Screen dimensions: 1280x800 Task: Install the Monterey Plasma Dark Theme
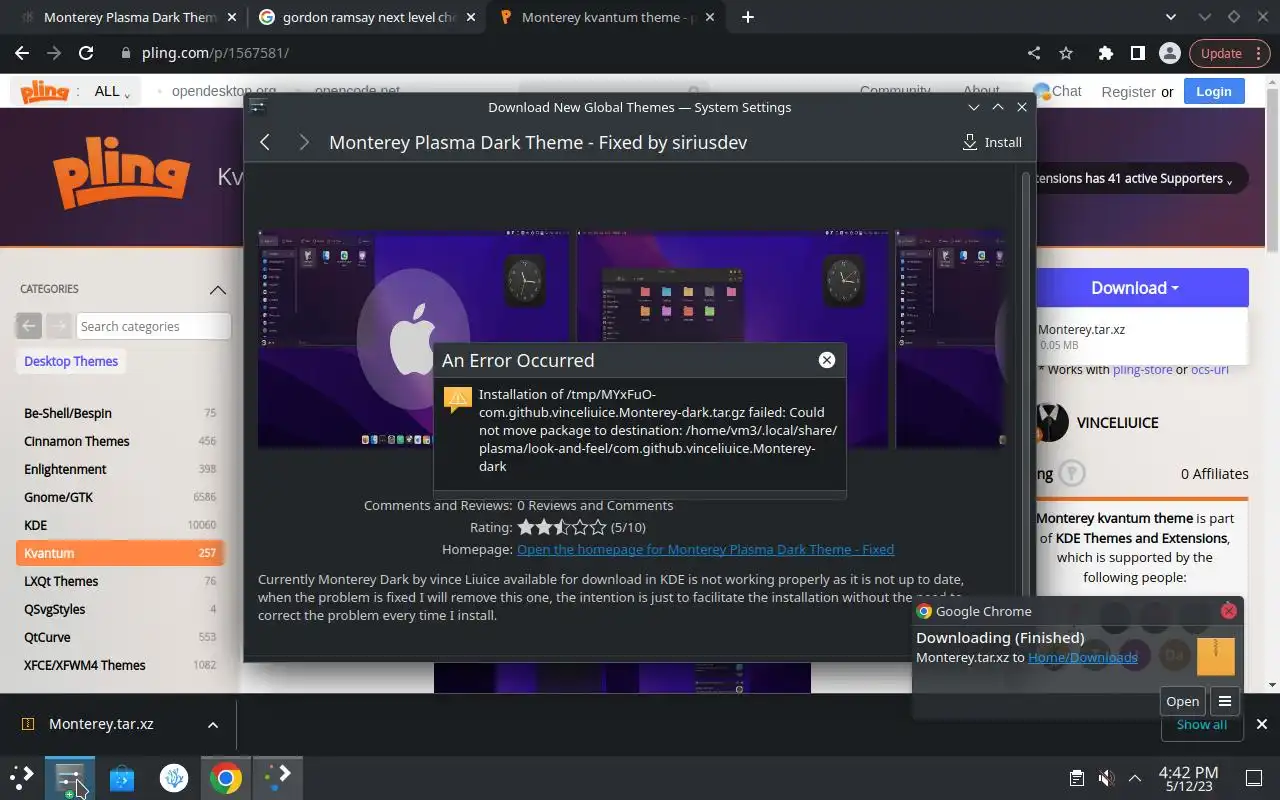[992, 142]
